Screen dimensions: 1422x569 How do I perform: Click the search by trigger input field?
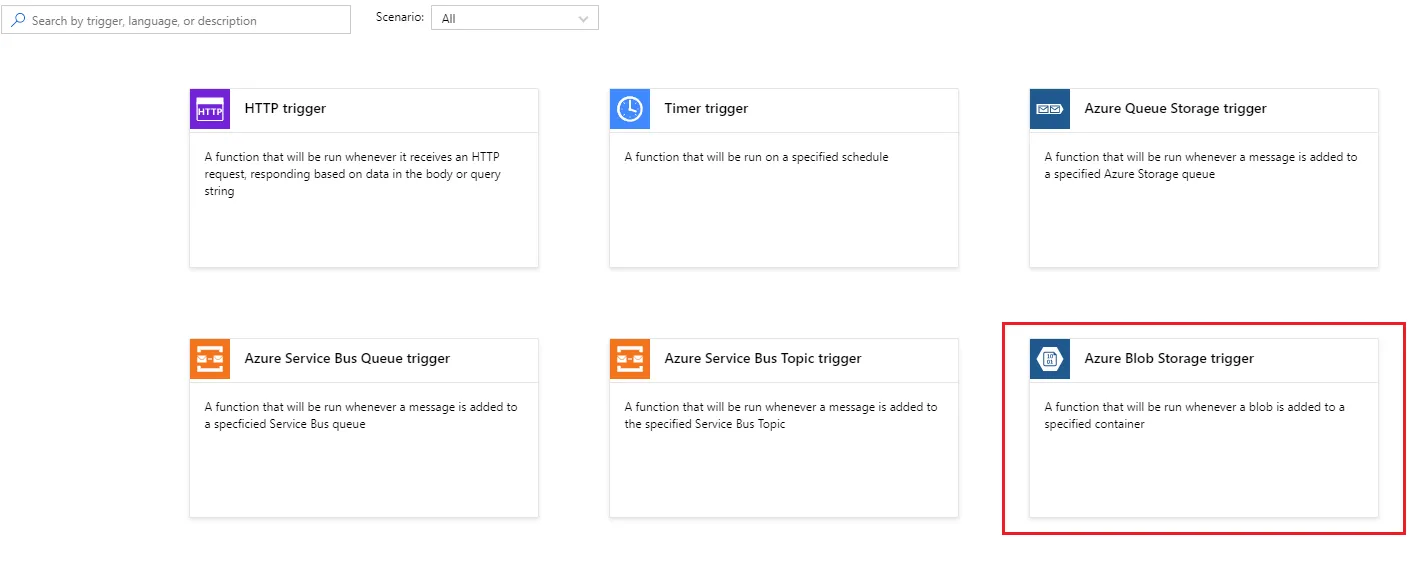click(176, 20)
